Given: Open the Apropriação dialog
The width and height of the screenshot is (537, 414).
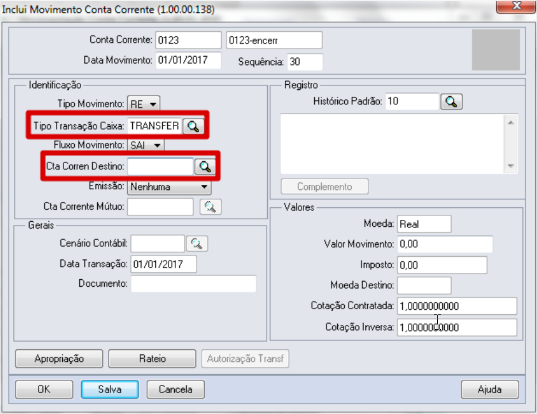Looking at the screenshot, I should coord(59,359).
